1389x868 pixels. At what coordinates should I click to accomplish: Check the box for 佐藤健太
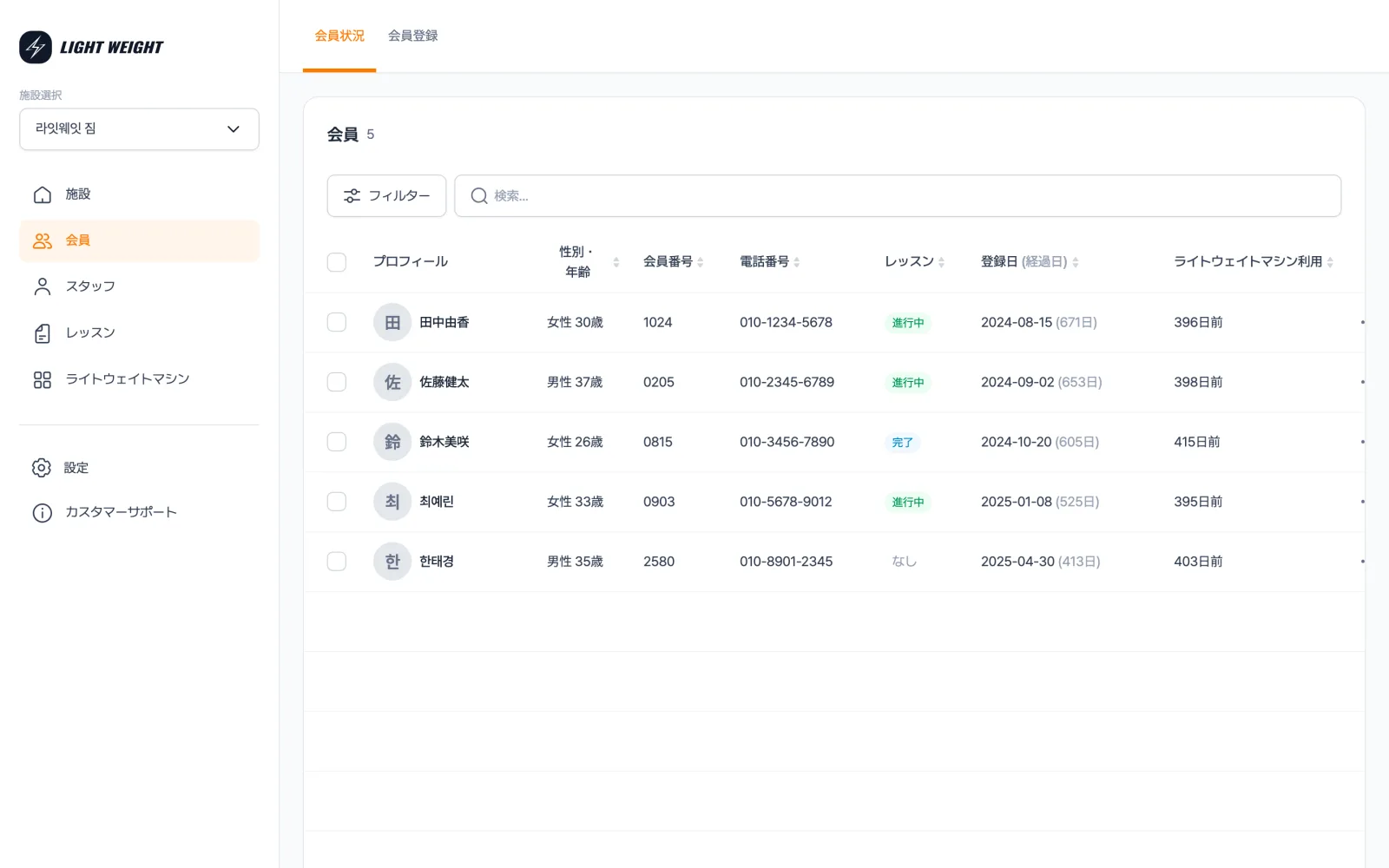(x=337, y=383)
